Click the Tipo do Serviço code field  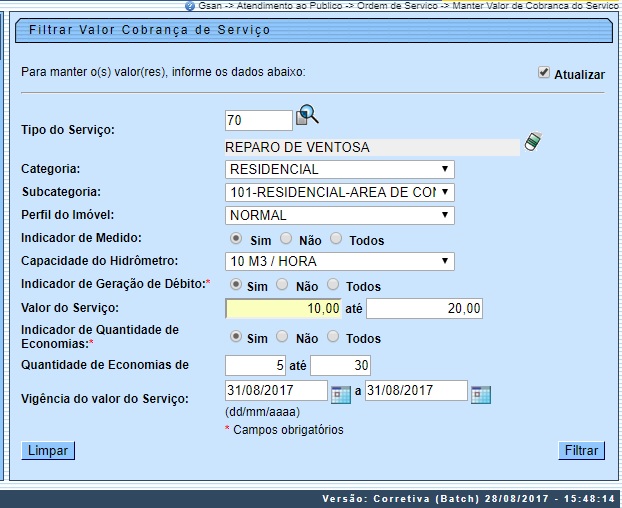(x=258, y=121)
